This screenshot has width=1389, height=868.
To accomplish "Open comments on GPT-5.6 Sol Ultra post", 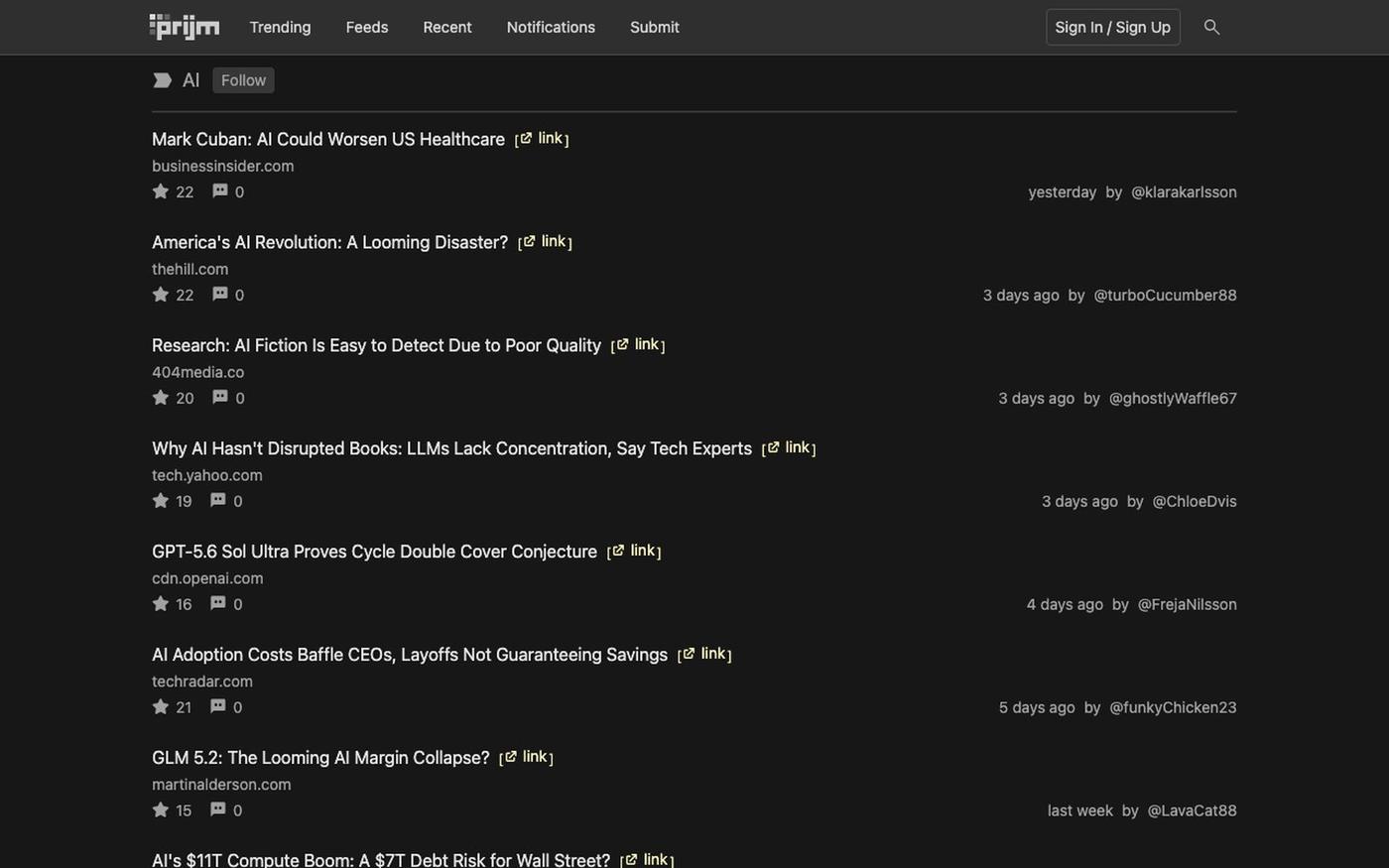I will coord(218,604).
